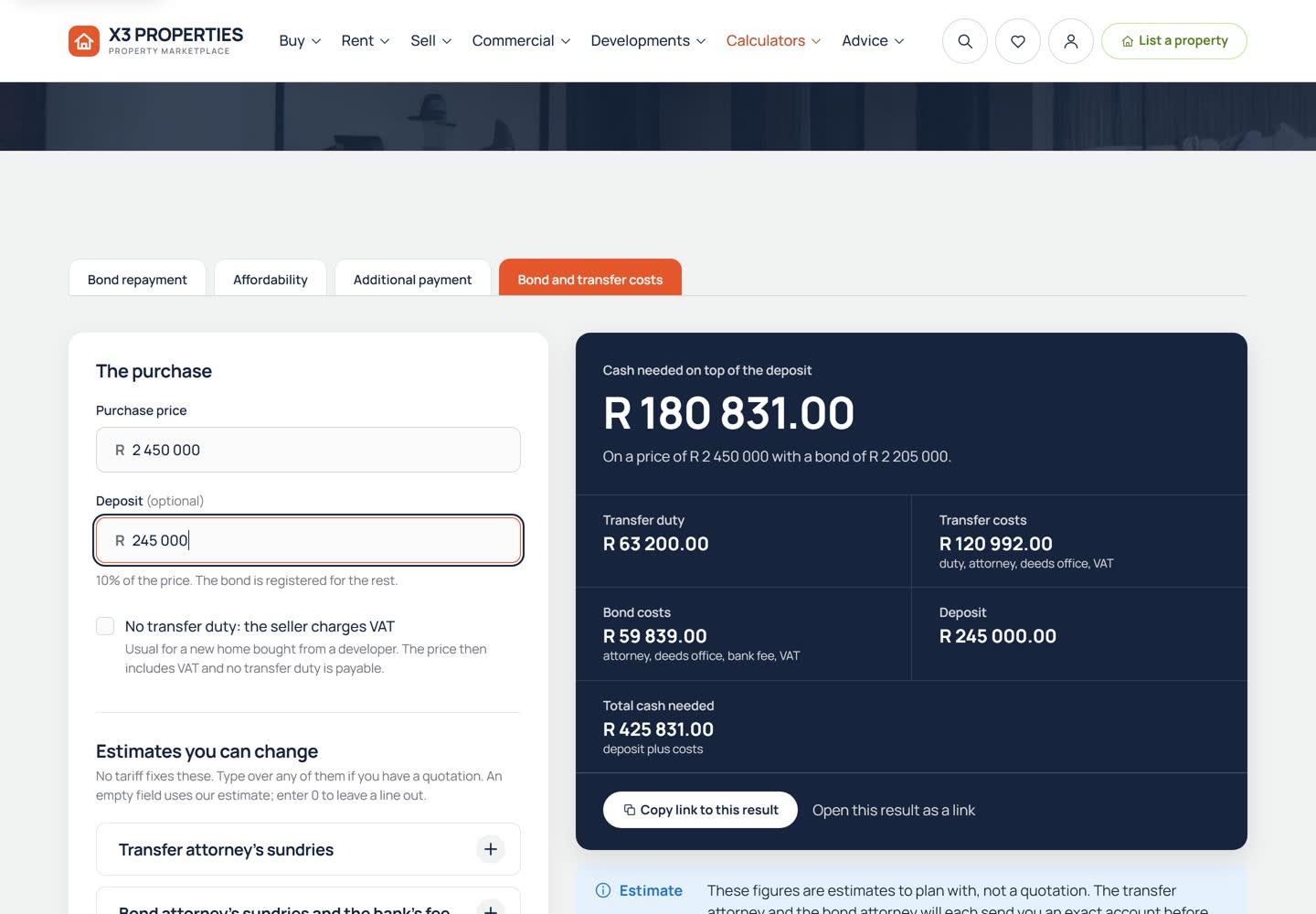1316x914 pixels.
Task: Open the Commercial dropdown menu
Action: click(x=522, y=41)
